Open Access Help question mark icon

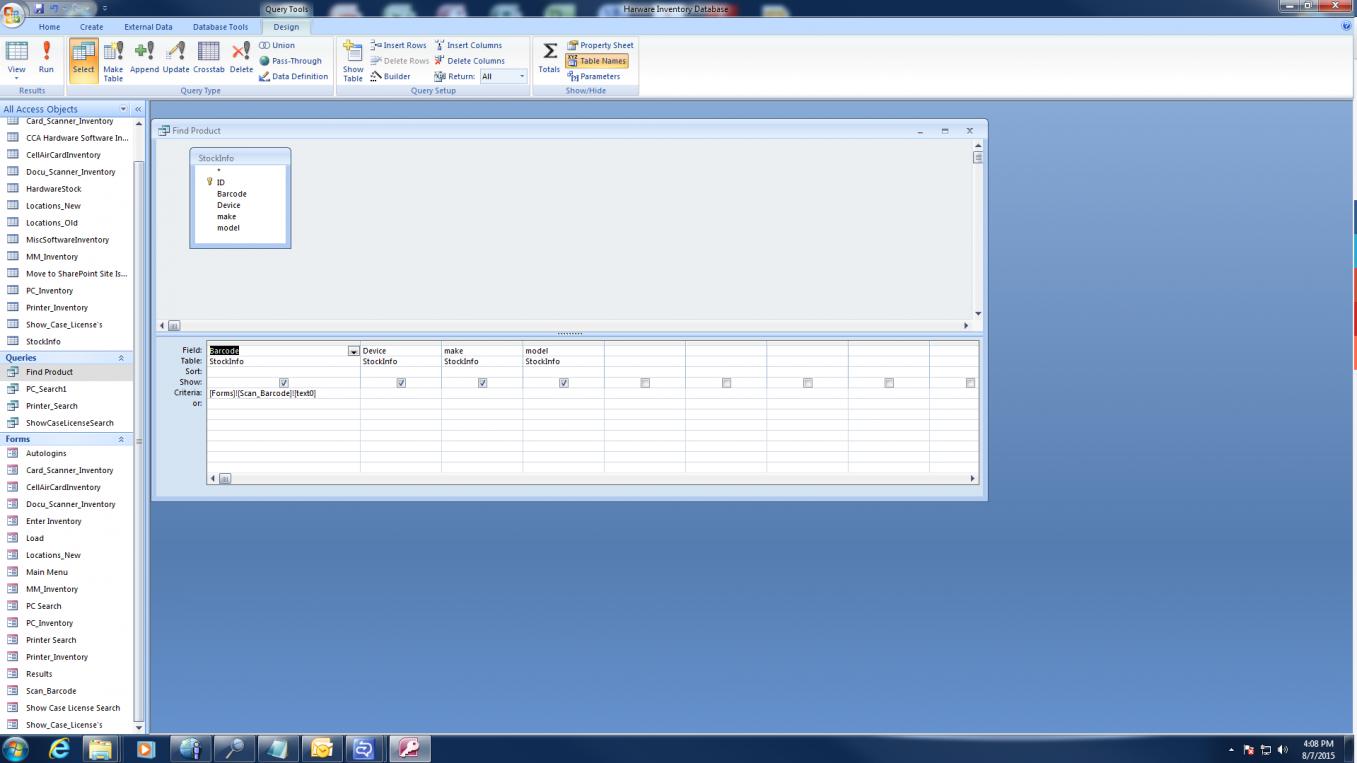pyautogui.click(x=1346, y=27)
